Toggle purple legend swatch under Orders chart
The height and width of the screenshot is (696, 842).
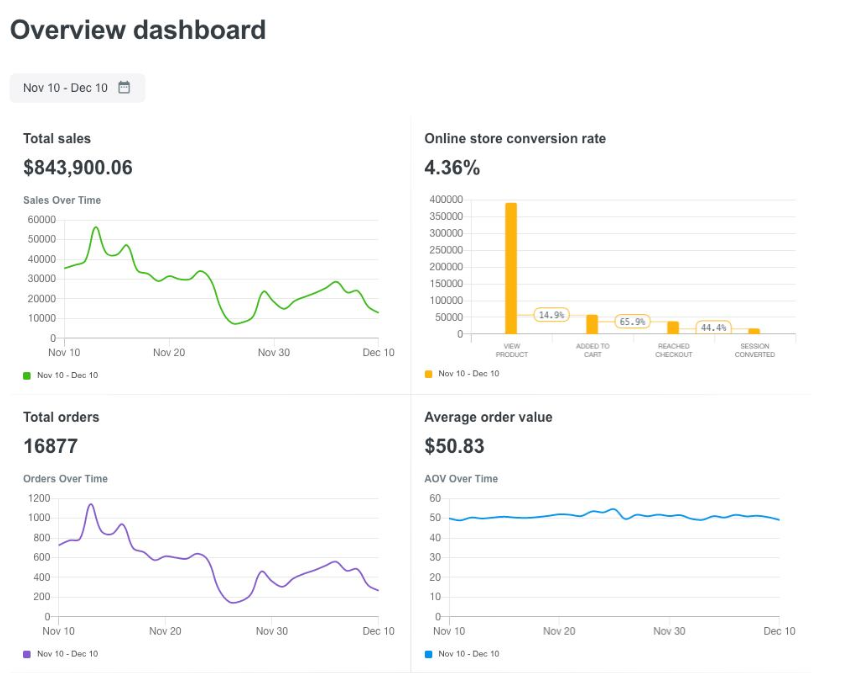27,654
